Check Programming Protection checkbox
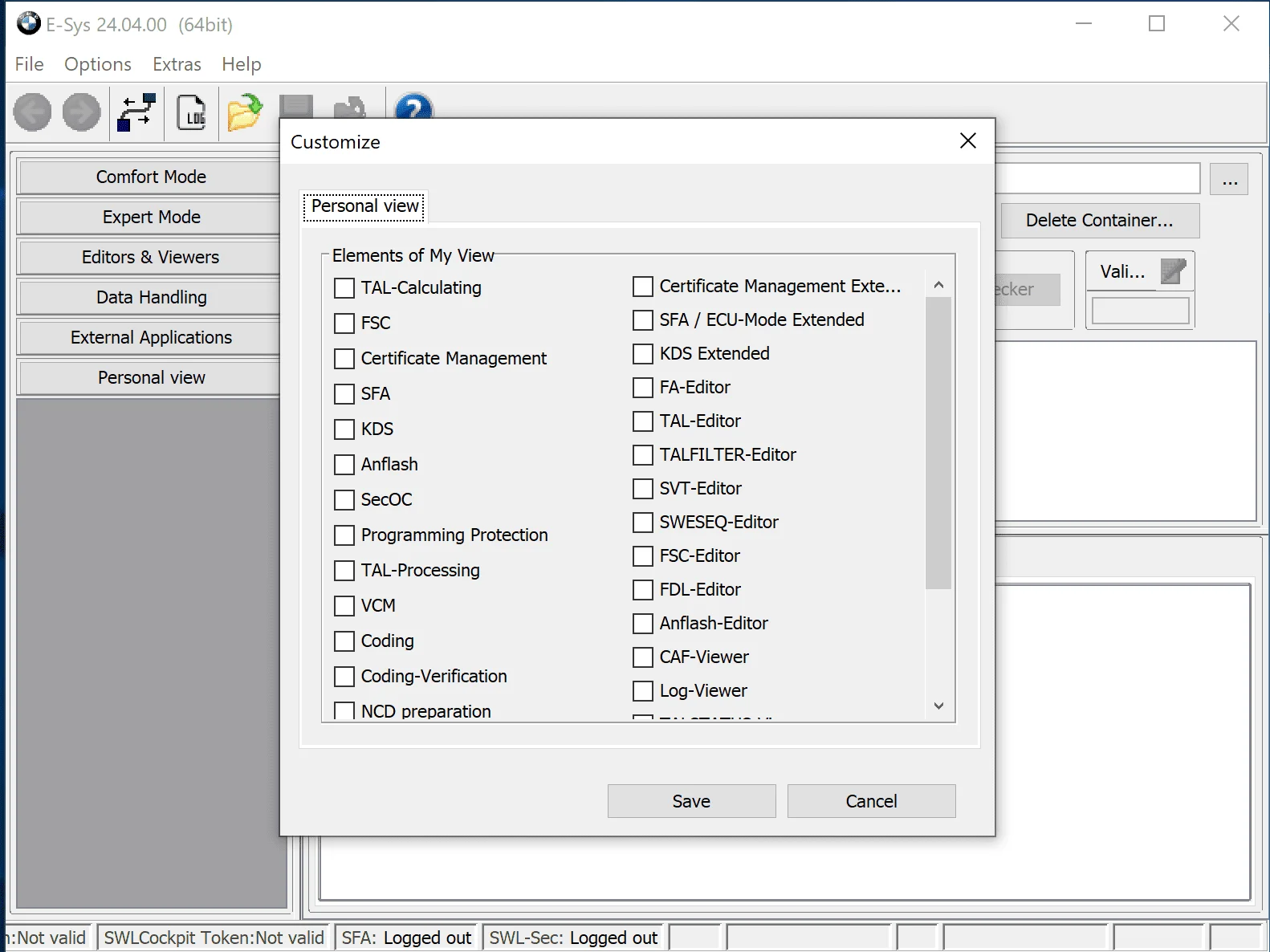Image resolution: width=1270 pixels, height=952 pixels. [x=344, y=535]
